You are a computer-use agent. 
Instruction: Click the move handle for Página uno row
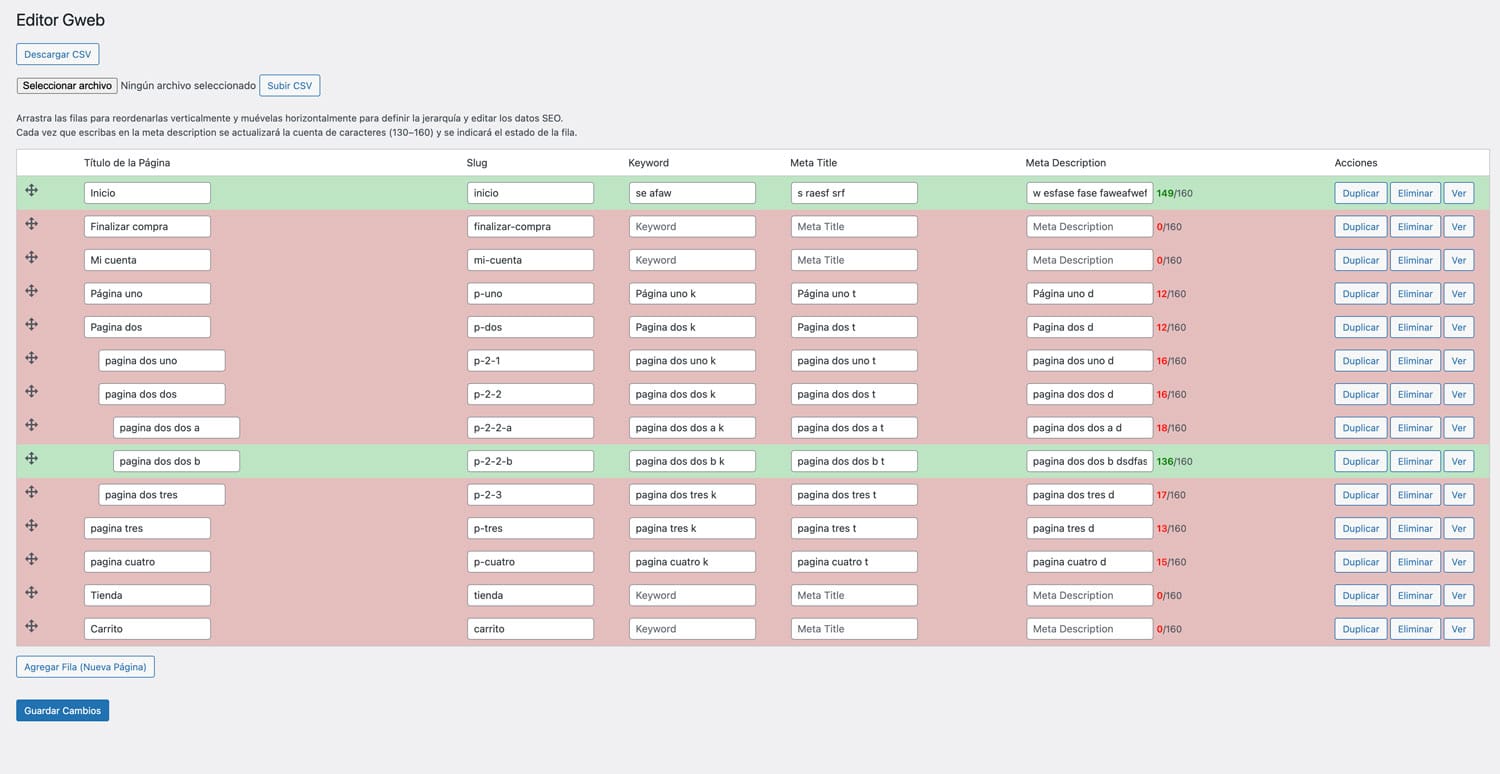coord(32,291)
